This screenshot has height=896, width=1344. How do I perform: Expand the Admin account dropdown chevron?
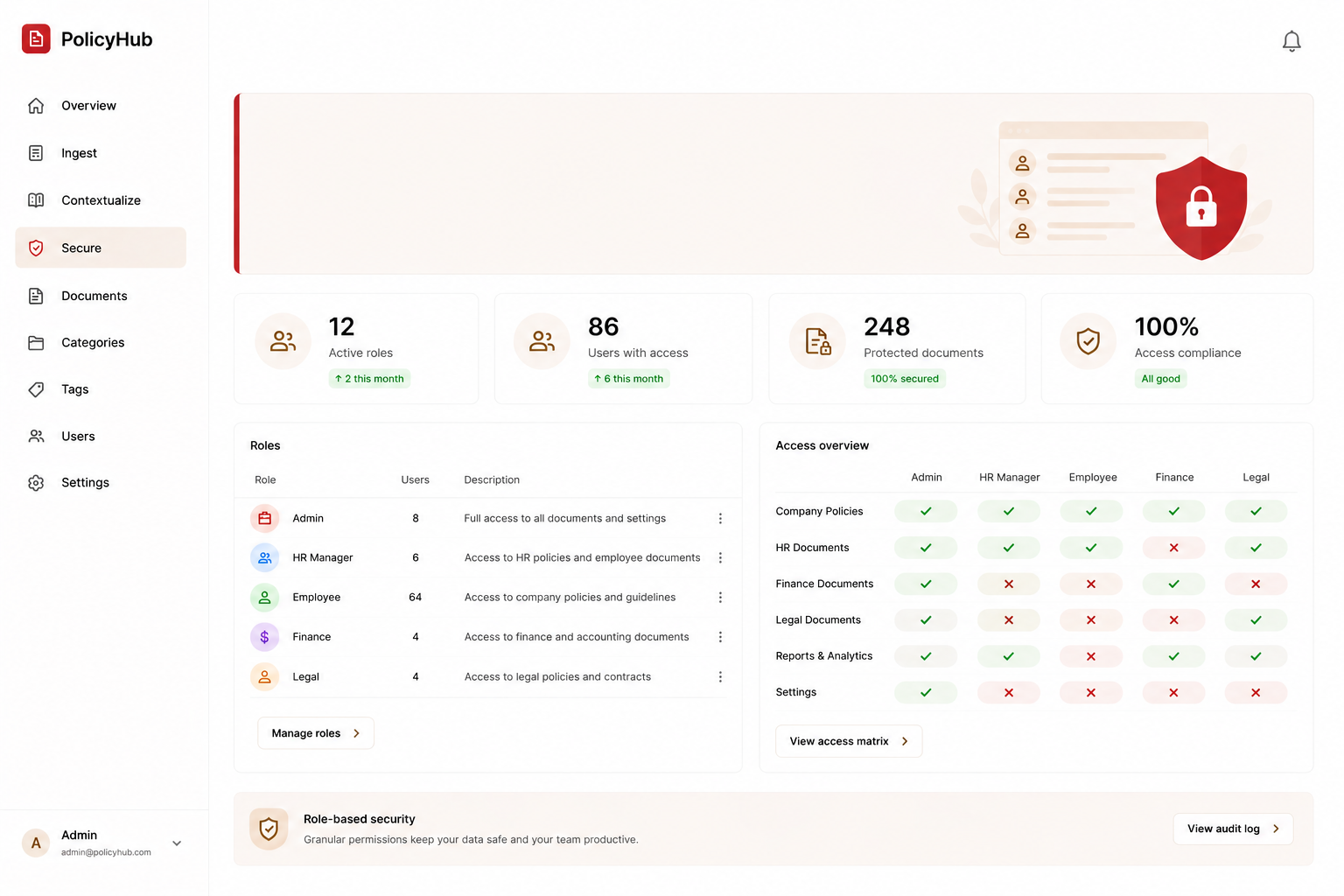pos(177,843)
